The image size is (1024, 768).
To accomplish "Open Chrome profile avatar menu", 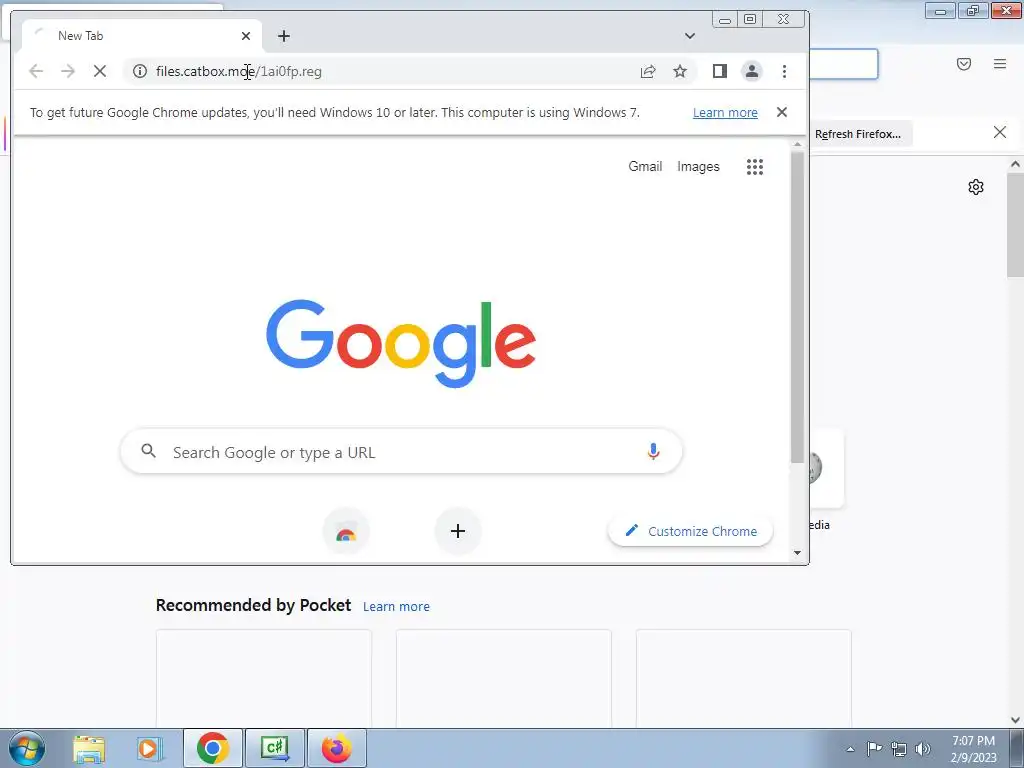I will coord(752,71).
